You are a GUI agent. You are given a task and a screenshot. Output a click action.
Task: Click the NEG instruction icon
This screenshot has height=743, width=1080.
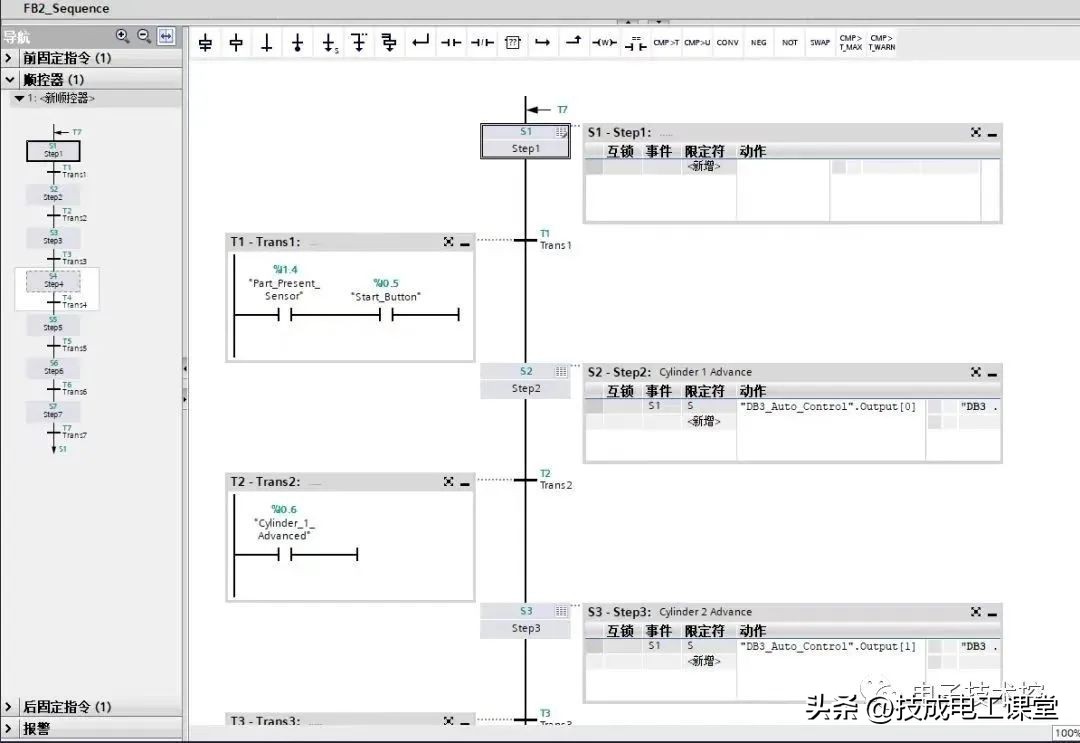pyautogui.click(x=758, y=42)
